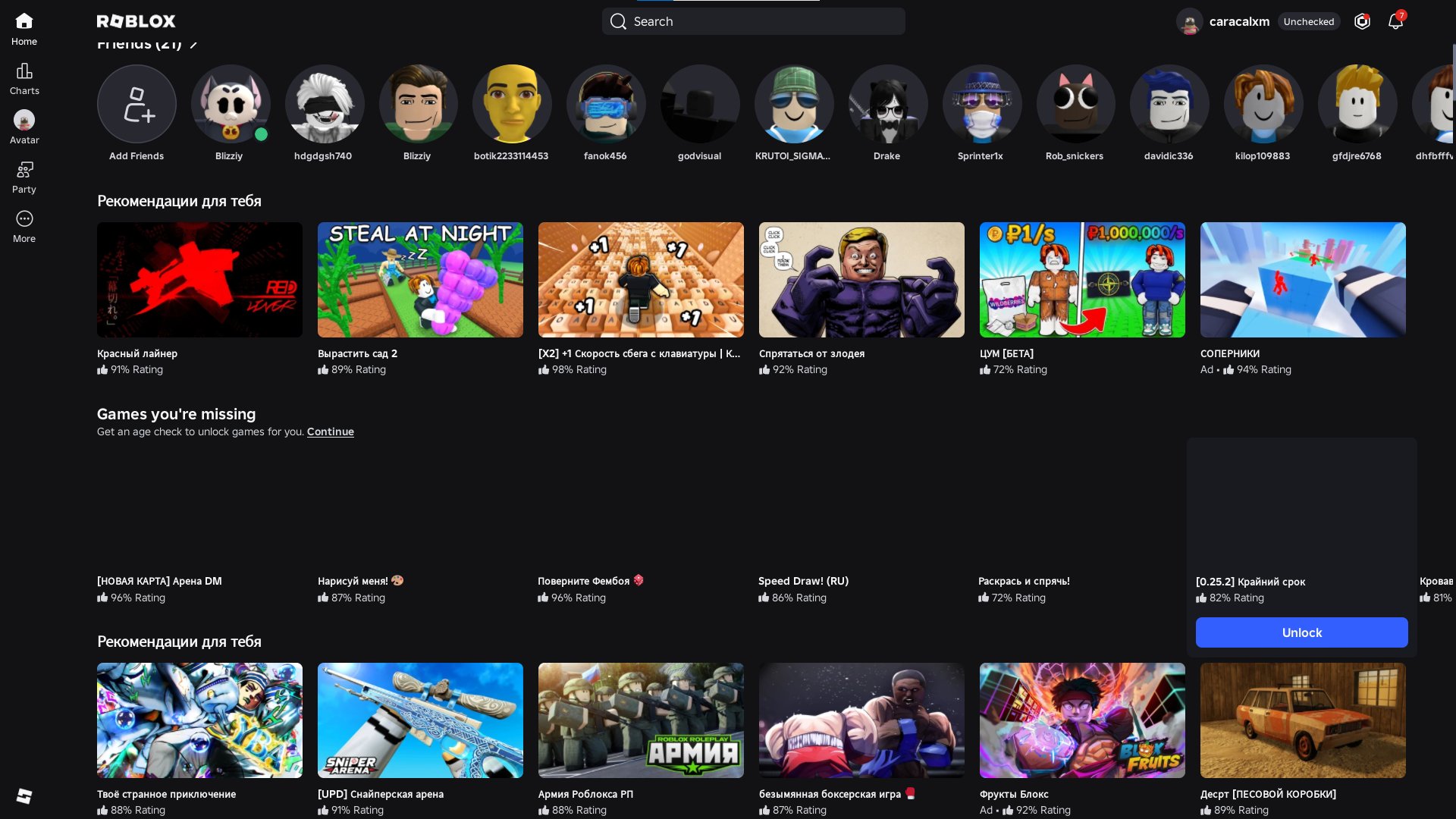Open the Home sidebar item
This screenshot has height=819, width=1456.
(24, 30)
